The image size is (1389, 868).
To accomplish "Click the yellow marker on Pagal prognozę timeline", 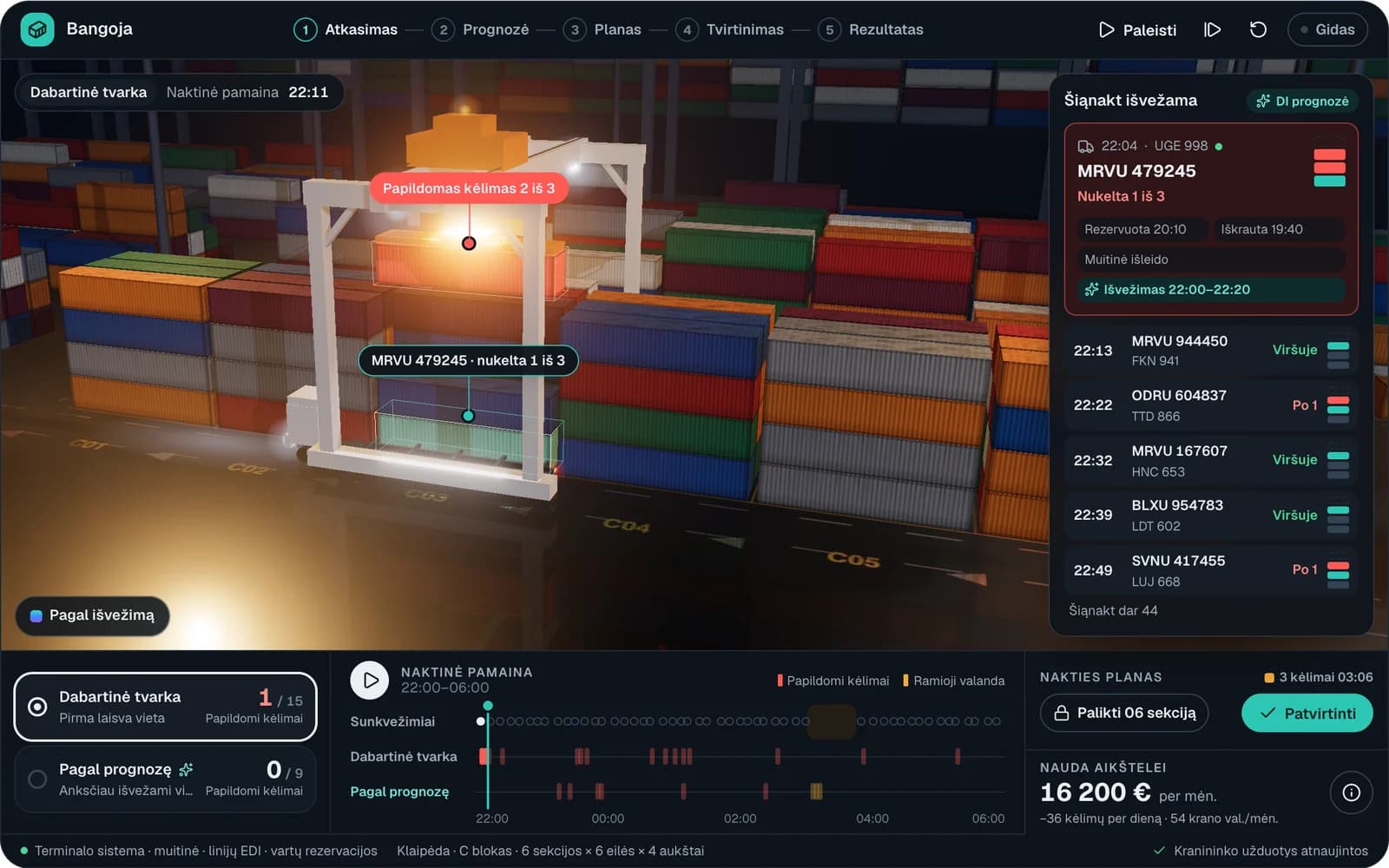I will 816,791.
